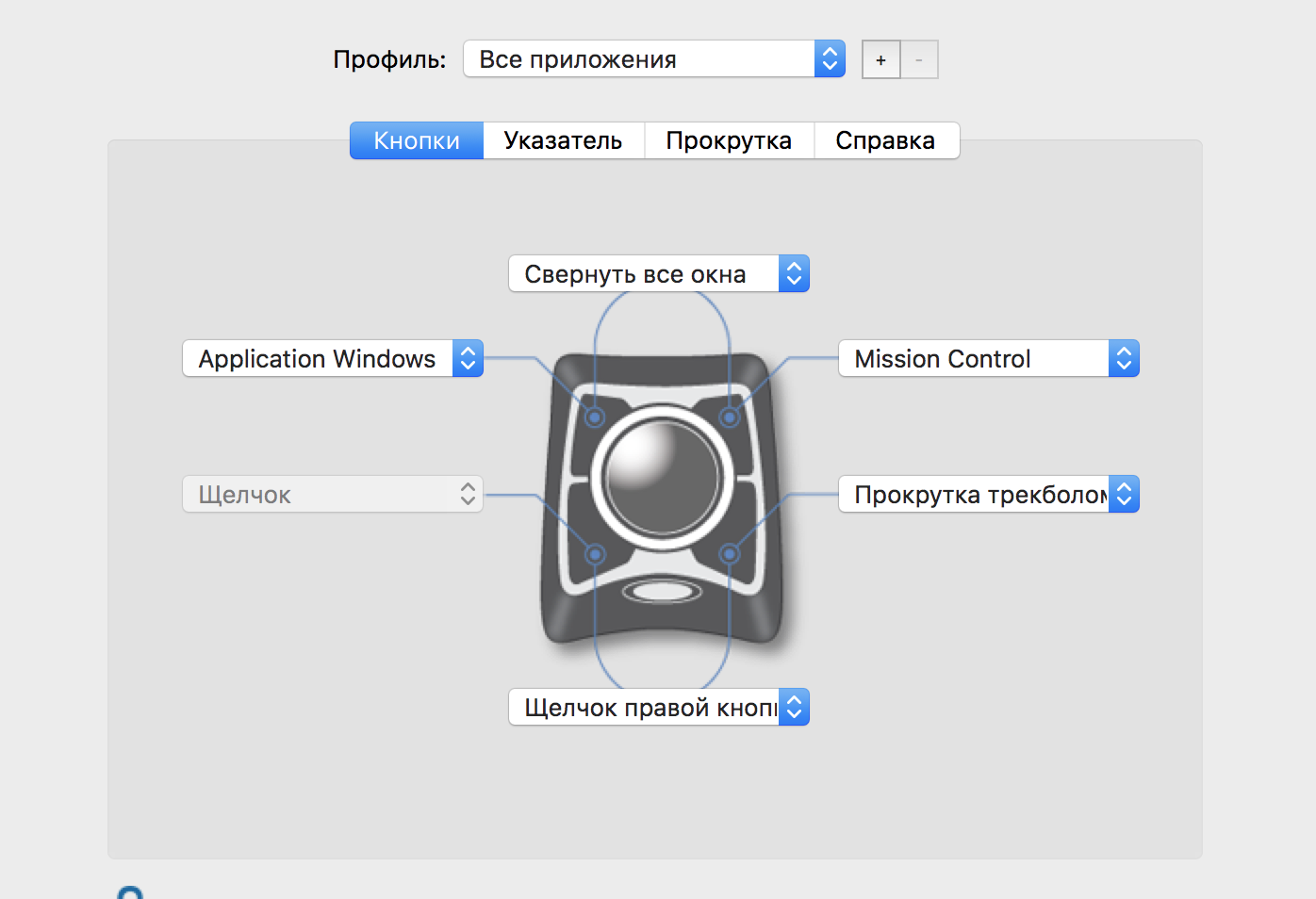Open the Mission Control dropdown
Image resolution: width=1316 pixels, height=899 pixels.
coord(989,358)
